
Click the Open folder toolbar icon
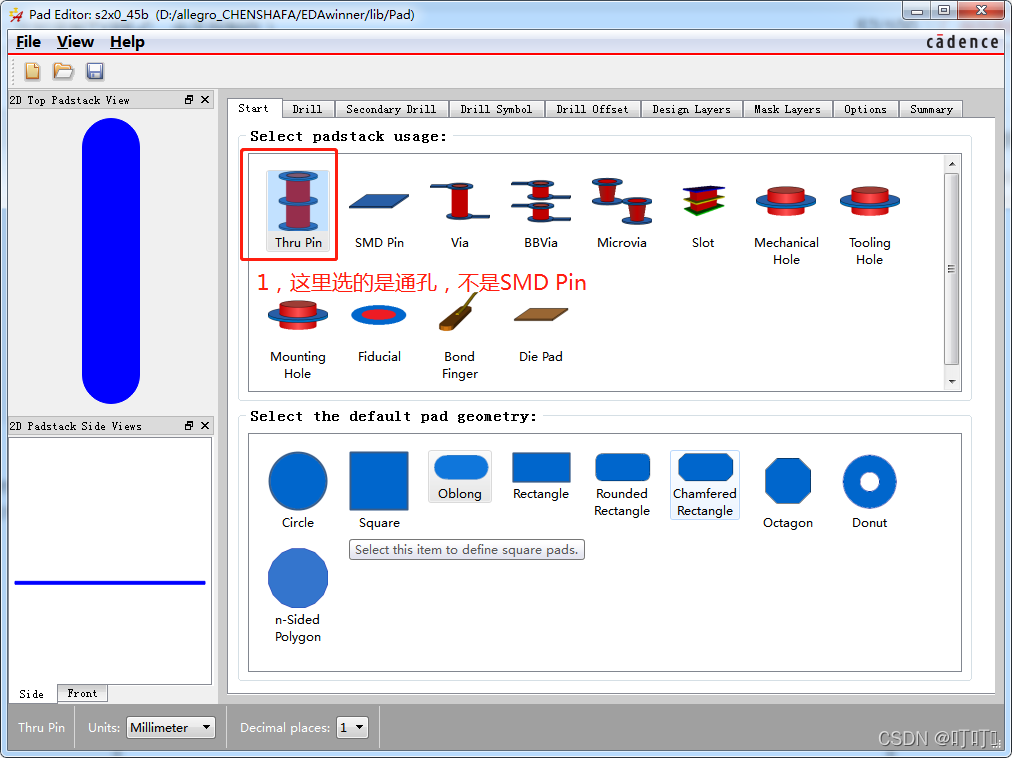pyautogui.click(x=63, y=71)
